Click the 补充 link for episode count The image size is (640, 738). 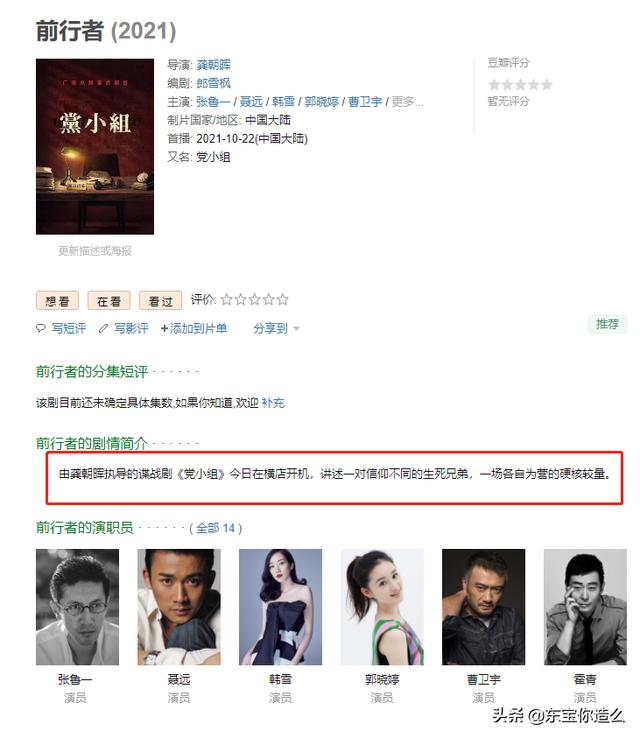[x=273, y=403]
